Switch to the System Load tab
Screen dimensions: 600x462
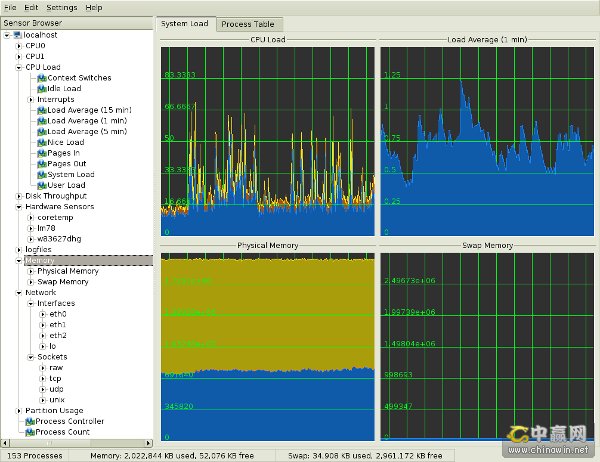[x=185, y=23]
